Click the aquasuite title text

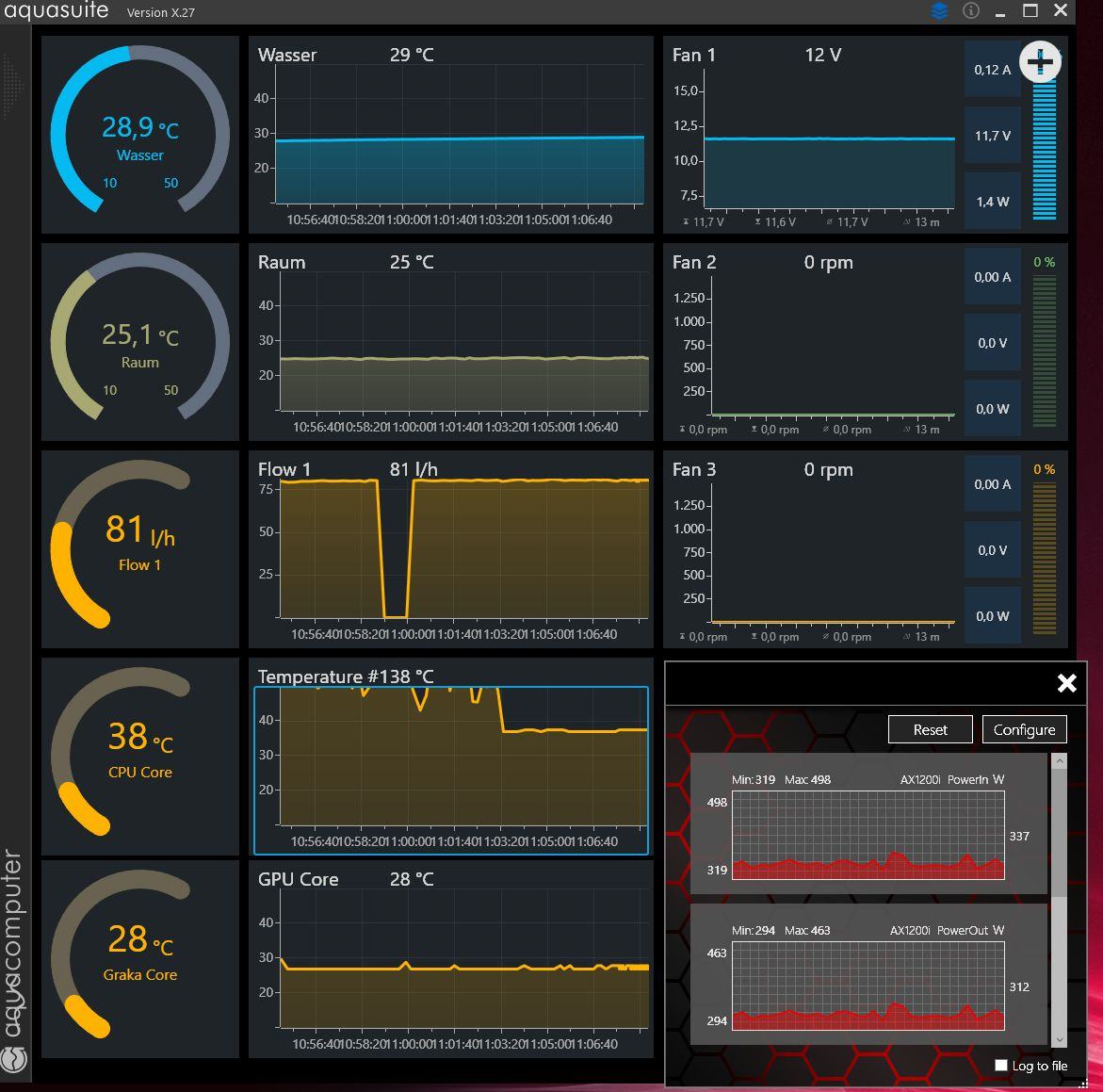[x=57, y=10]
